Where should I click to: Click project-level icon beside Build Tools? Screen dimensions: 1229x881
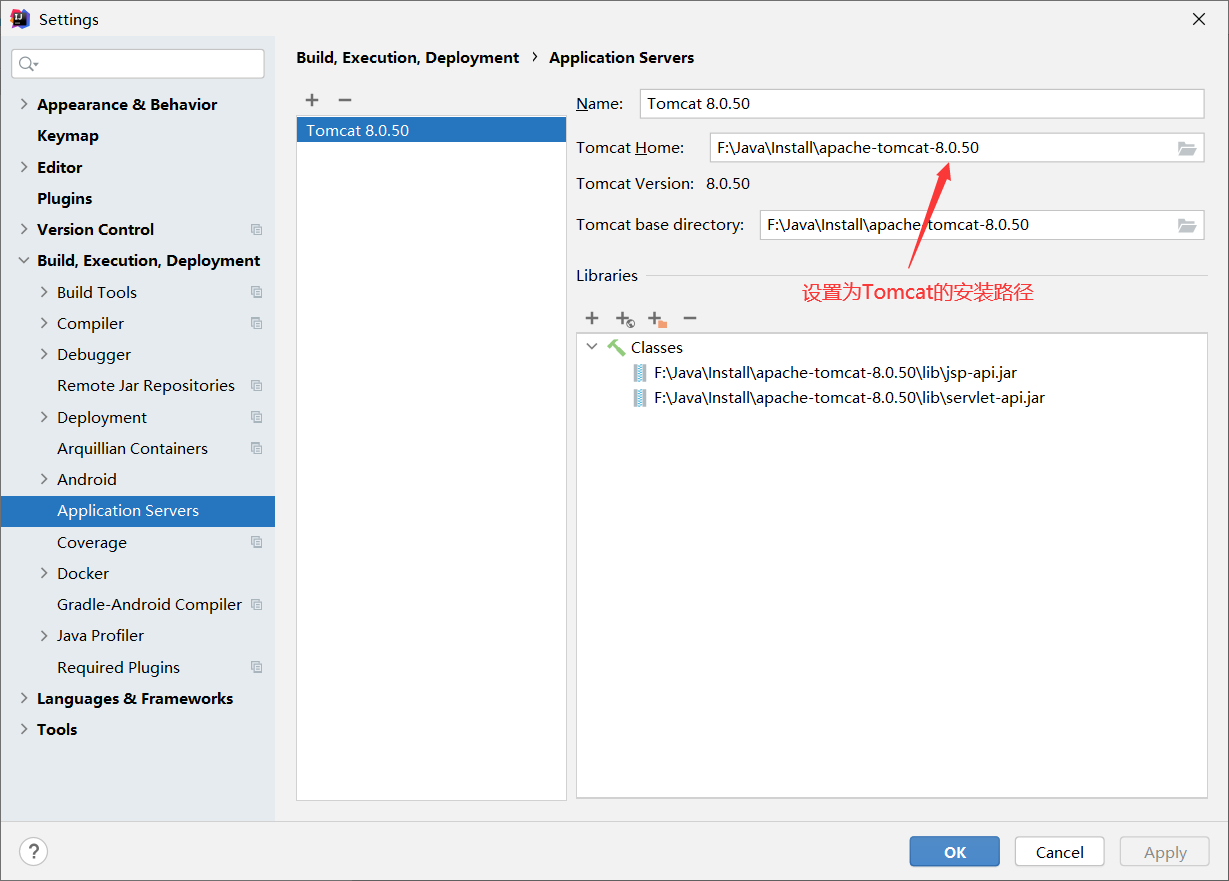257,292
